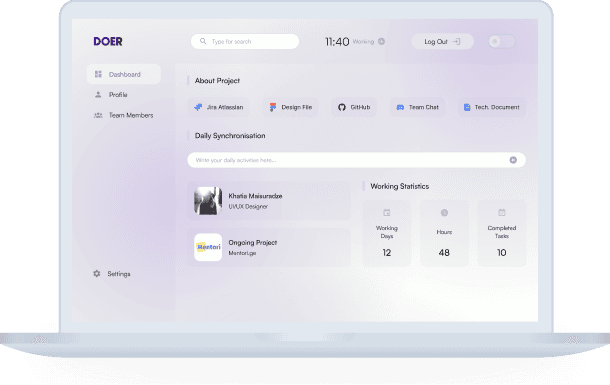Click the Mentori project logo thumbnail

click(208, 247)
